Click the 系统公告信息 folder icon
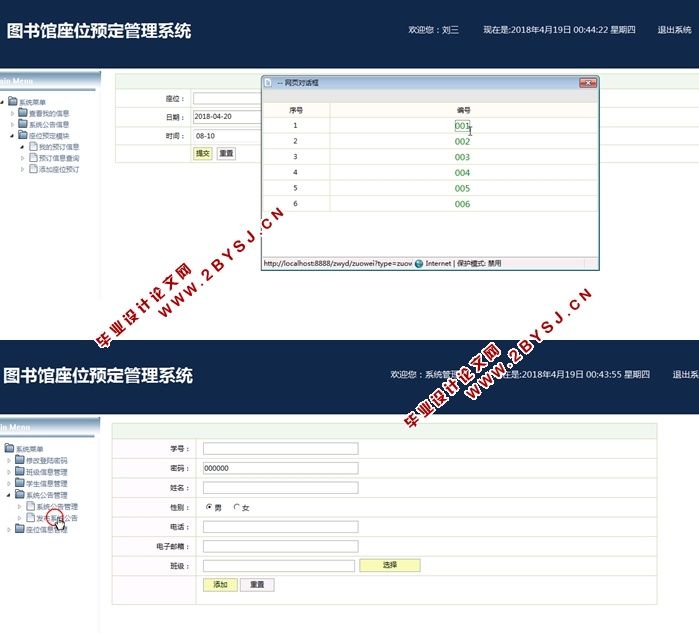 (x=23, y=123)
